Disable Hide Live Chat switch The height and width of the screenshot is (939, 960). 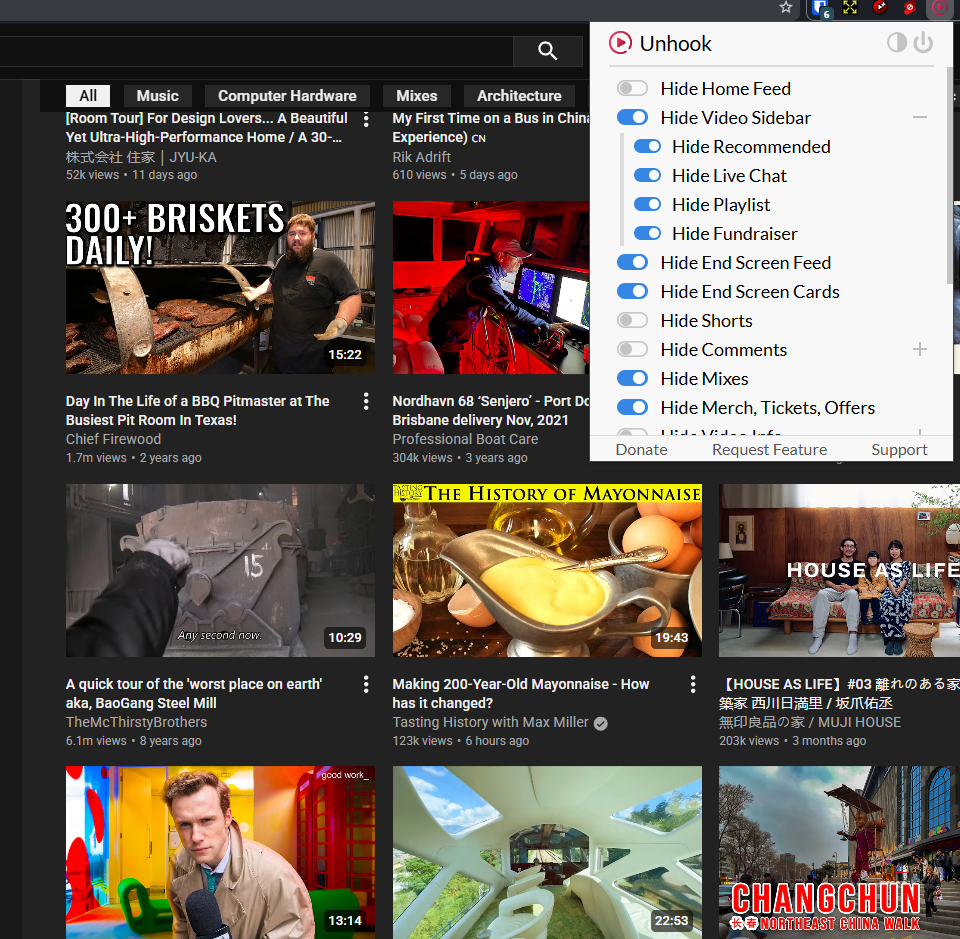[x=647, y=175]
